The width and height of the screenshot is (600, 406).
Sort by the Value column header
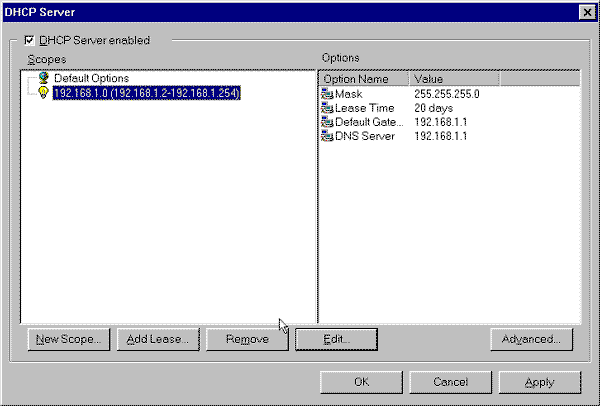[454, 79]
